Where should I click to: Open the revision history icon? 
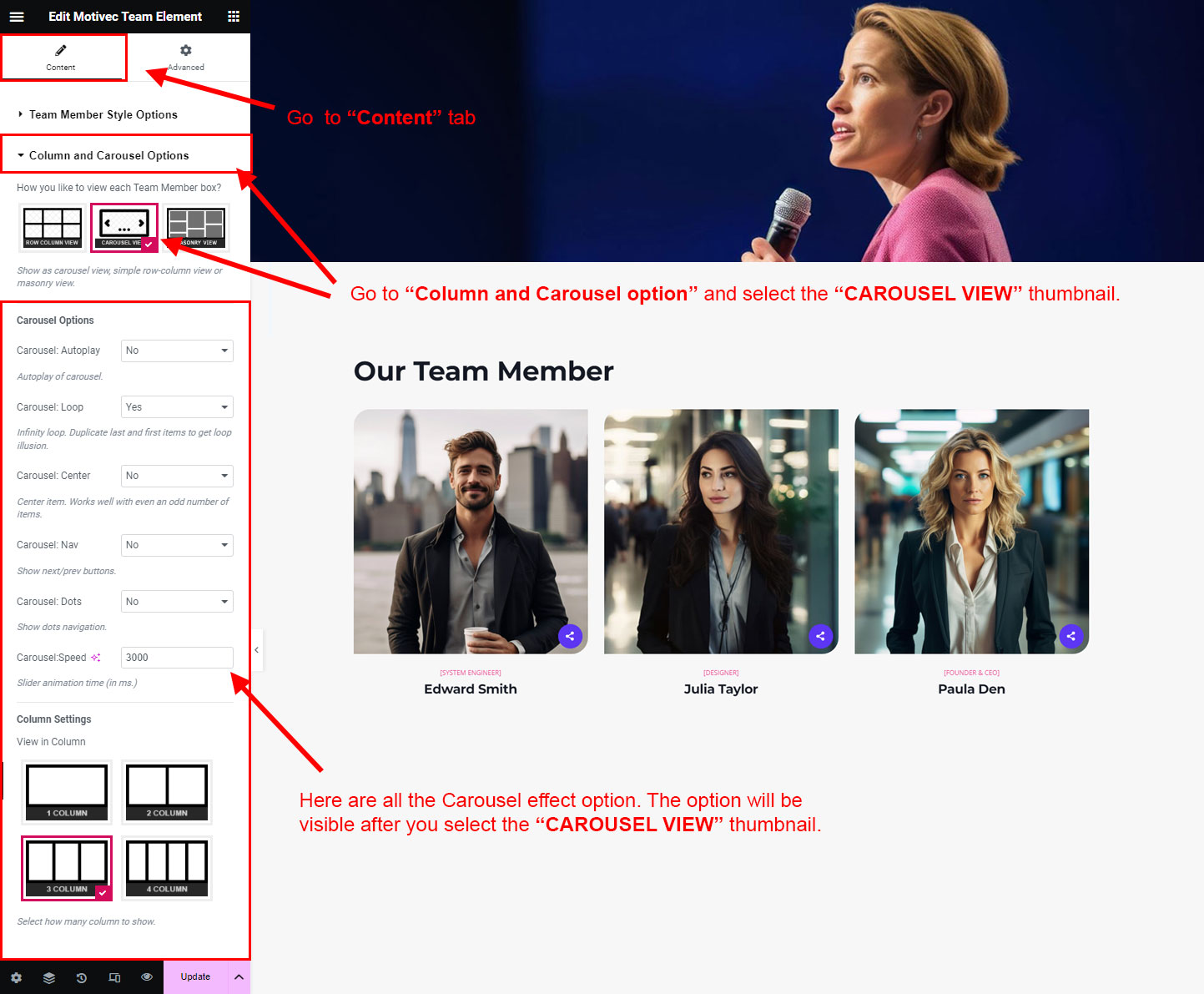coord(82,977)
